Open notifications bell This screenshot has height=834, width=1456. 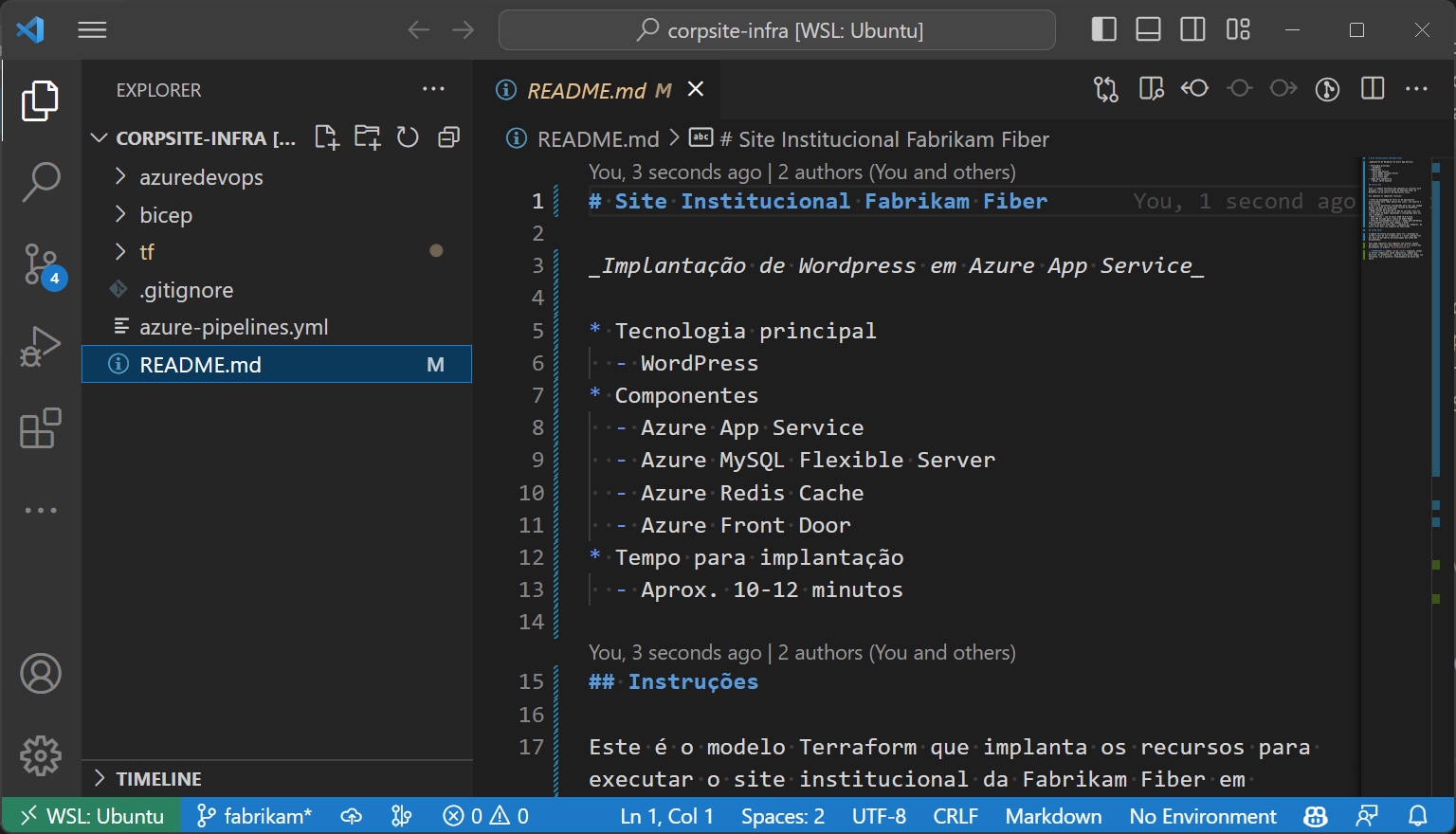[x=1418, y=816]
